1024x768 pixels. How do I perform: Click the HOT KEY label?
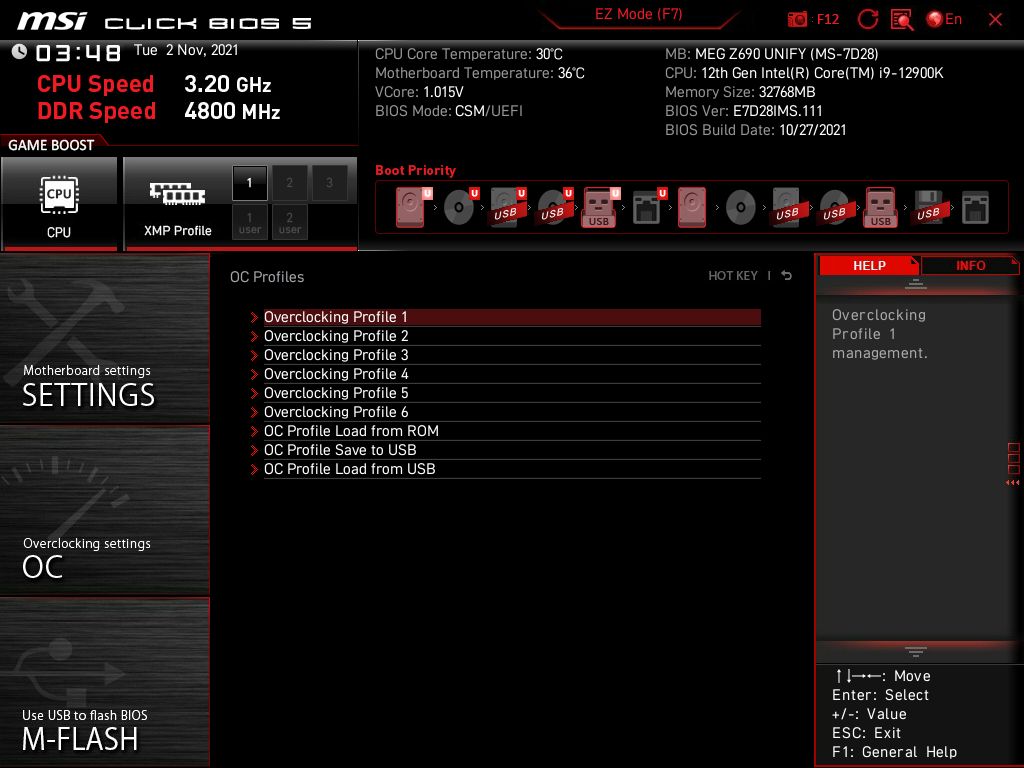733,276
